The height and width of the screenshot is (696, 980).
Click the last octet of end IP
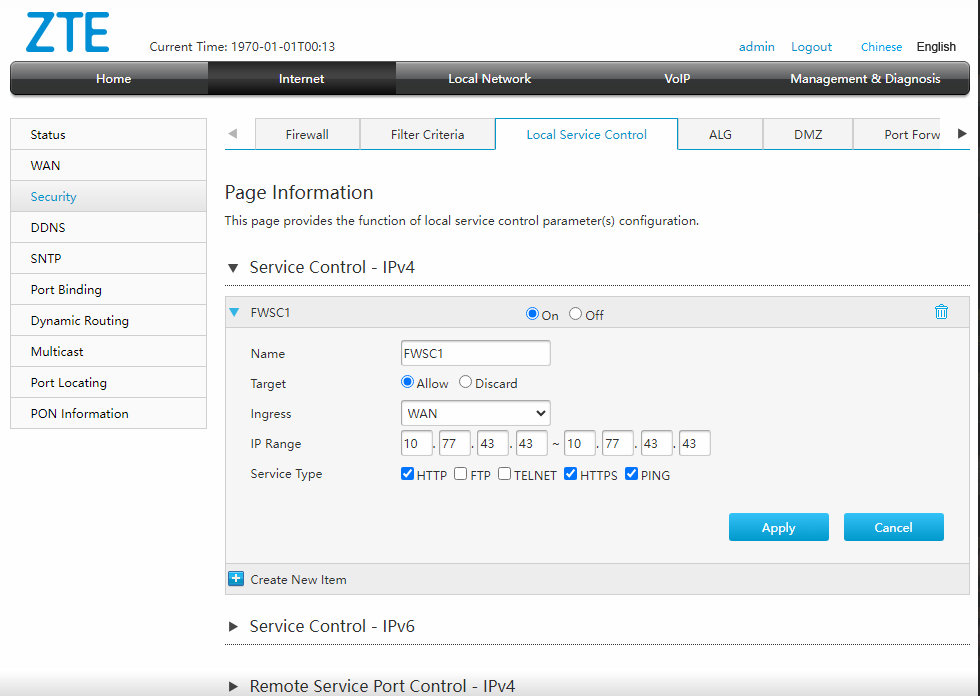tap(694, 443)
